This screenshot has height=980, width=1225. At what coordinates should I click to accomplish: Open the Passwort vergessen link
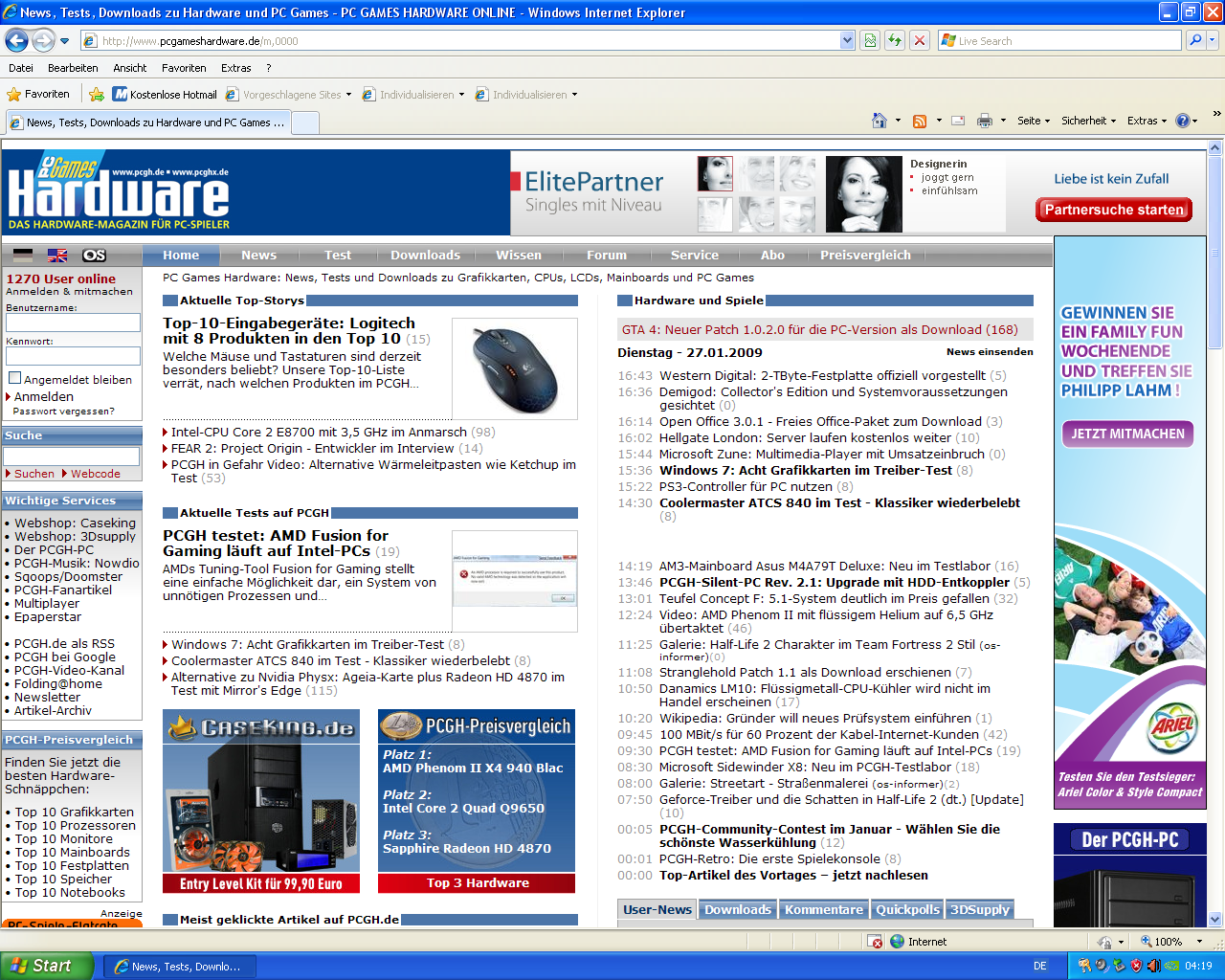click(63, 412)
